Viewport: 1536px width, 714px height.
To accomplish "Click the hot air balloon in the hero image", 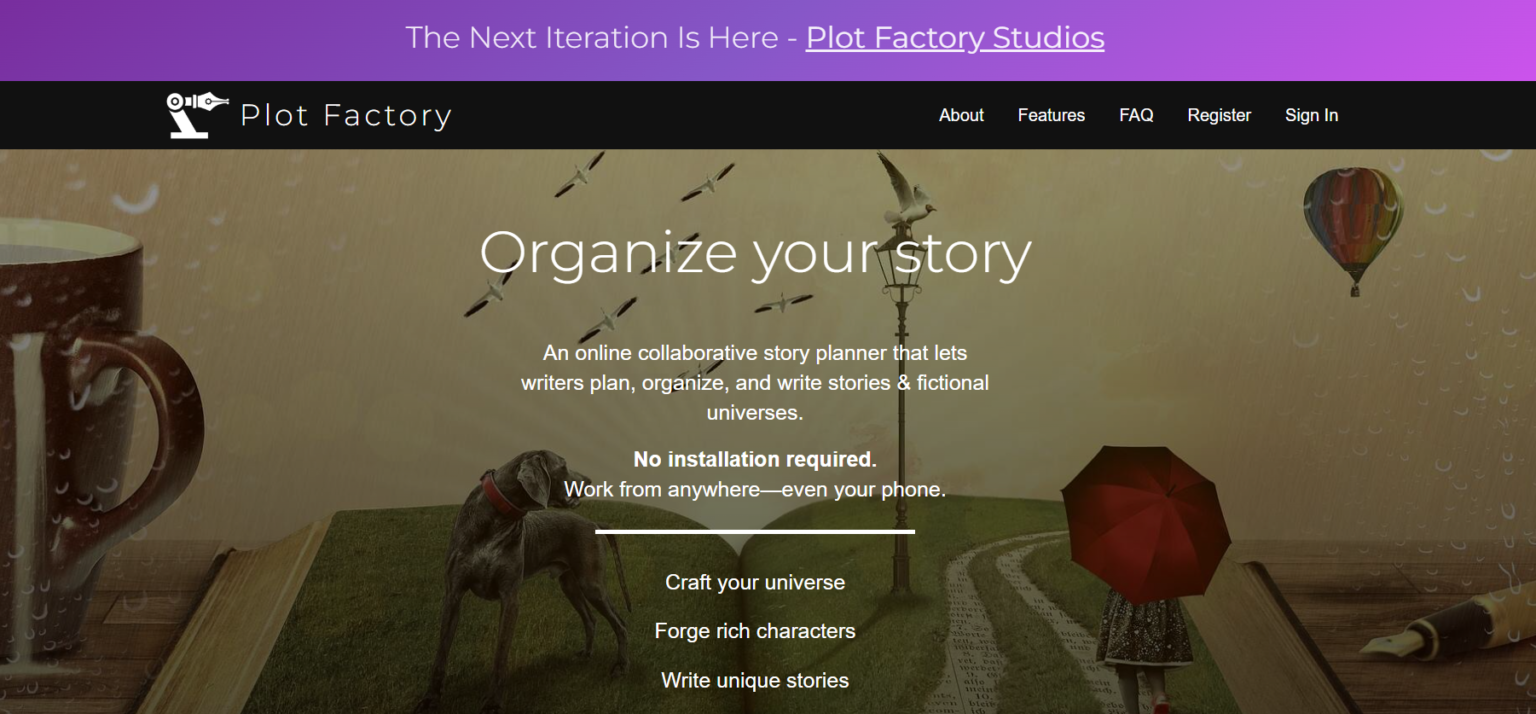I will [x=1355, y=215].
